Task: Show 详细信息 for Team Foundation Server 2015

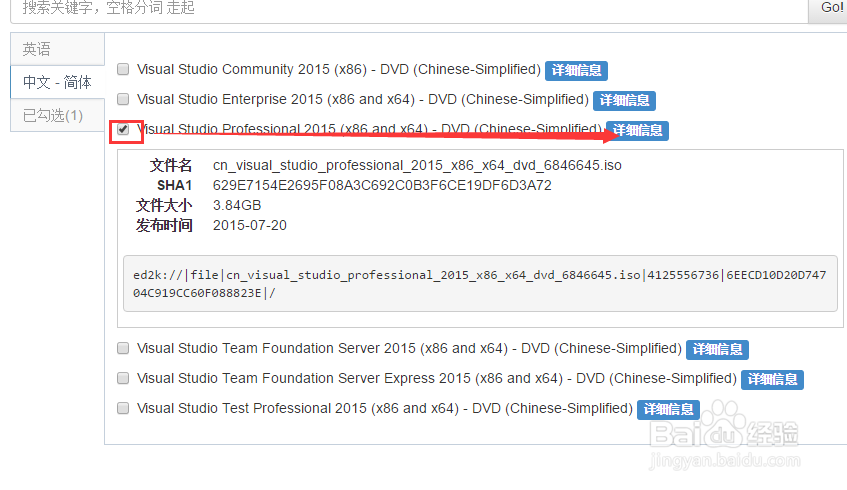Action: pyautogui.click(x=717, y=350)
